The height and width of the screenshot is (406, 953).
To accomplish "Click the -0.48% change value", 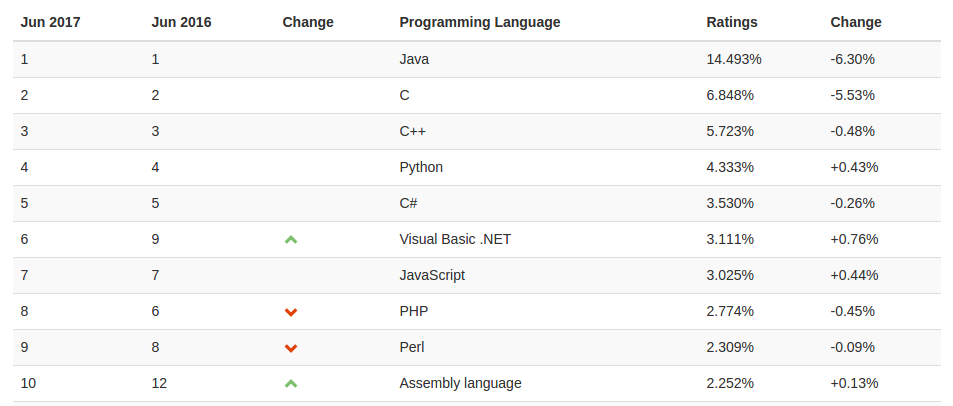I will [x=853, y=131].
